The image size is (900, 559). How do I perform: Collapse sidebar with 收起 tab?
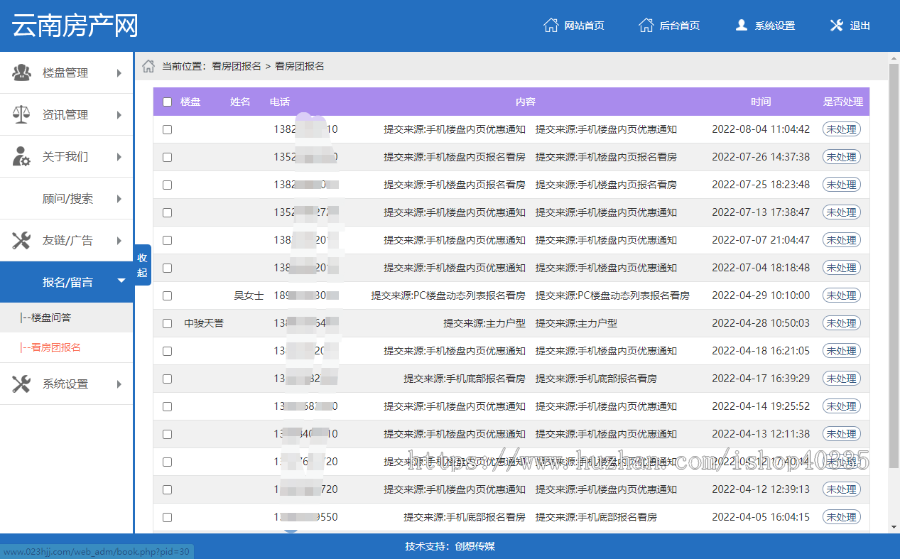point(142,265)
